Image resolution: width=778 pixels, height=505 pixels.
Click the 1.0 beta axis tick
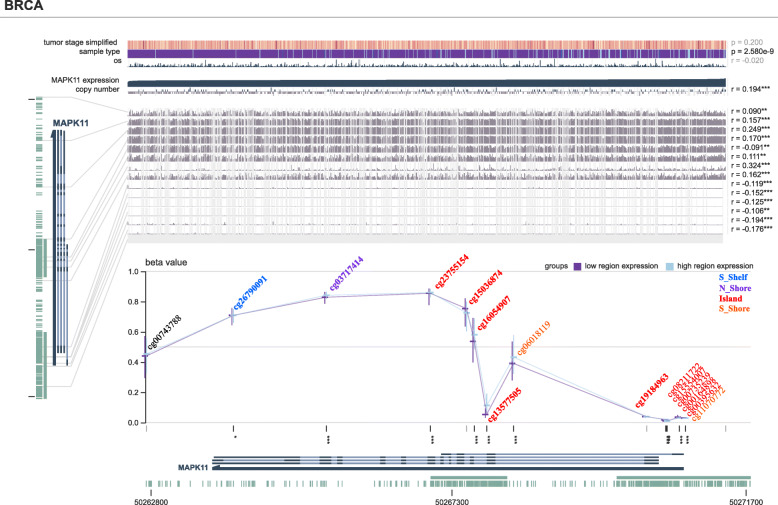coord(133,272)
